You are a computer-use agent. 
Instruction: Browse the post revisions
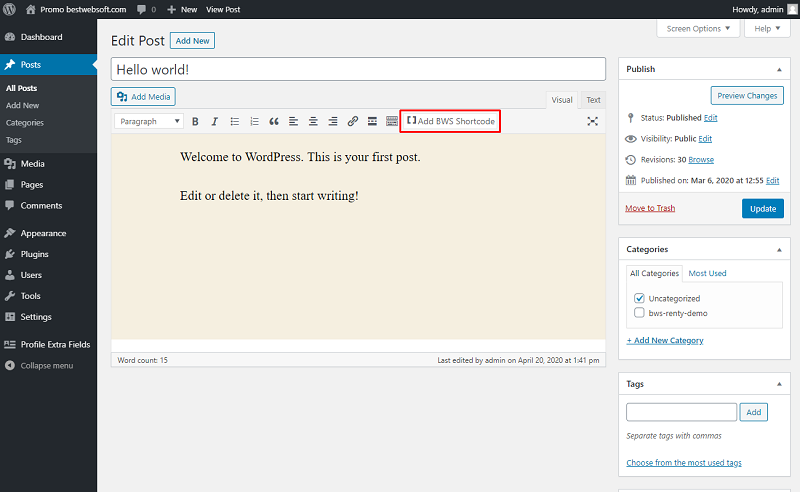point(701,160)
